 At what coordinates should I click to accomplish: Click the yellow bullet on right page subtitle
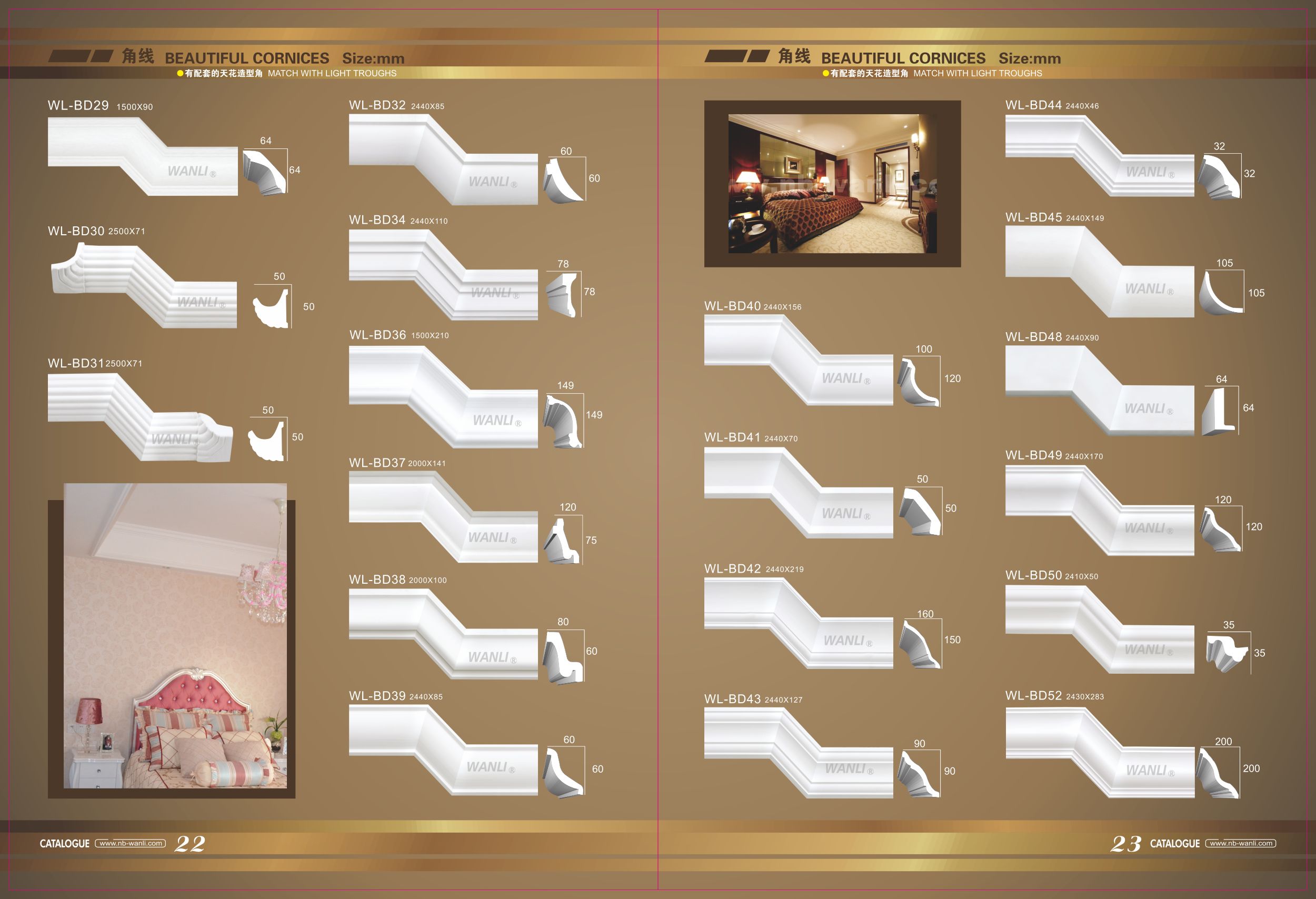pyautogui.click(x=825, y=74)
